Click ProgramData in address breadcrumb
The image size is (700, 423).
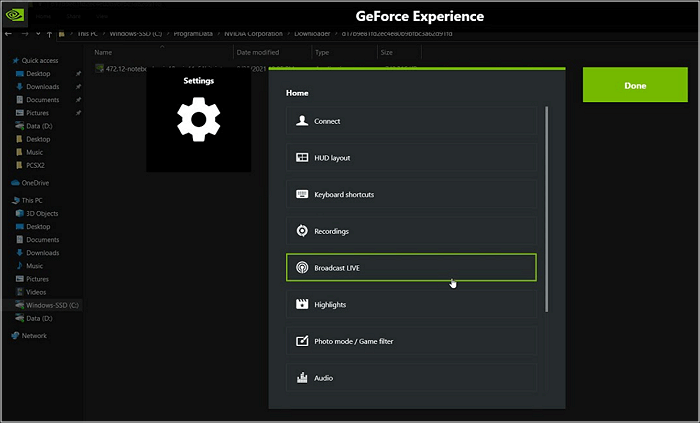(193, 33)
